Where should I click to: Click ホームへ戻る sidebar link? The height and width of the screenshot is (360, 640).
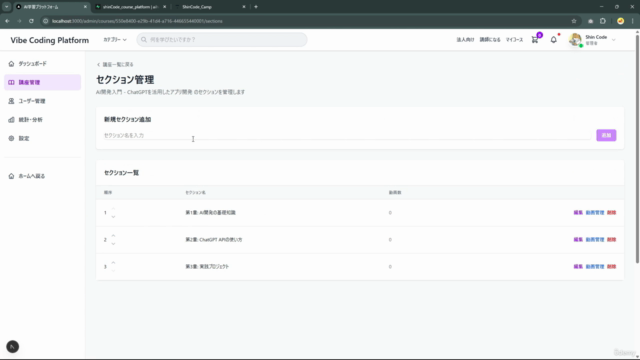click(42, 176)
